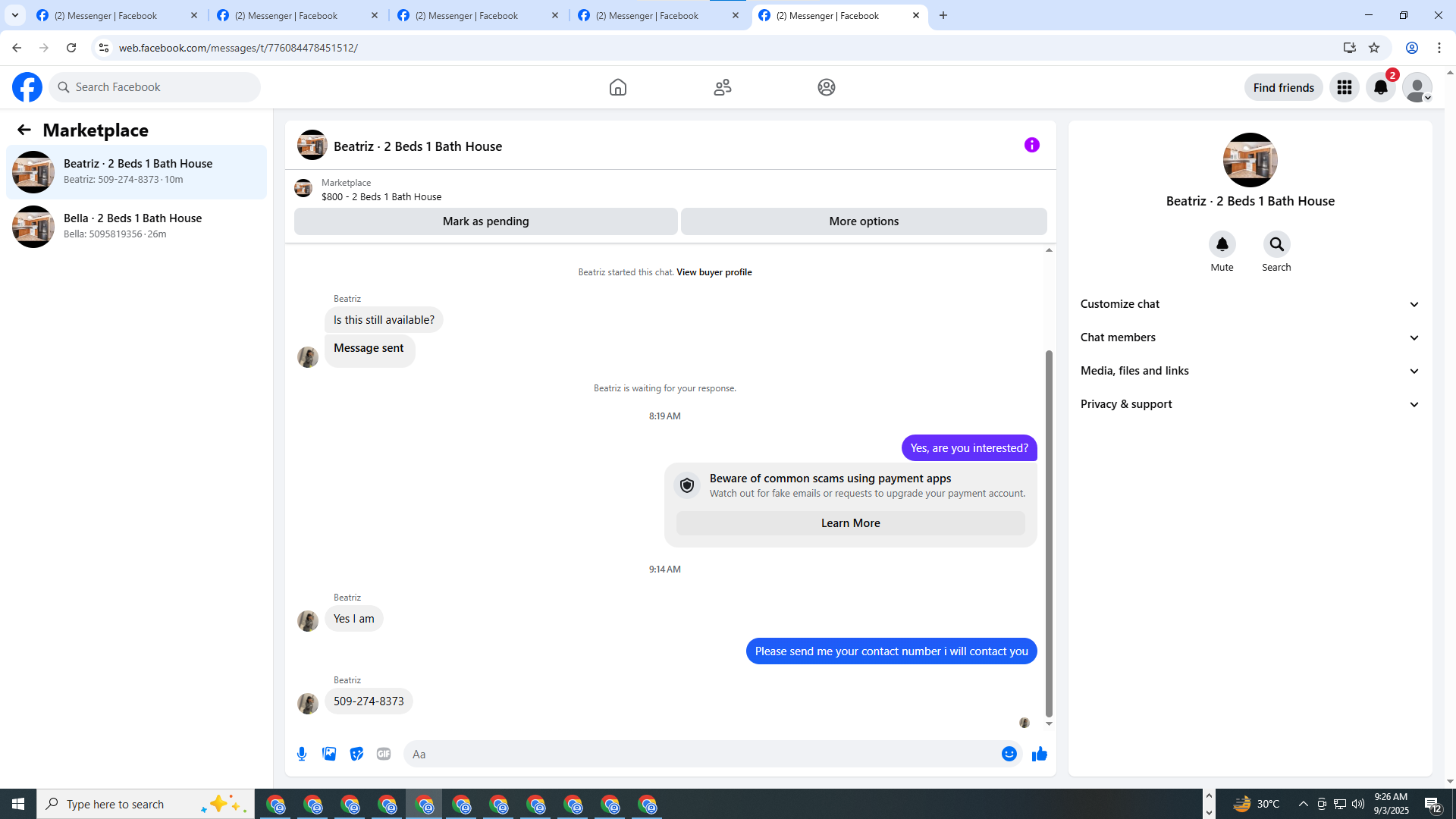Image resolution: width=1456 pixels, height=819 pixels.
Task: Expand Customize chat section
Action: [1250, 304]
